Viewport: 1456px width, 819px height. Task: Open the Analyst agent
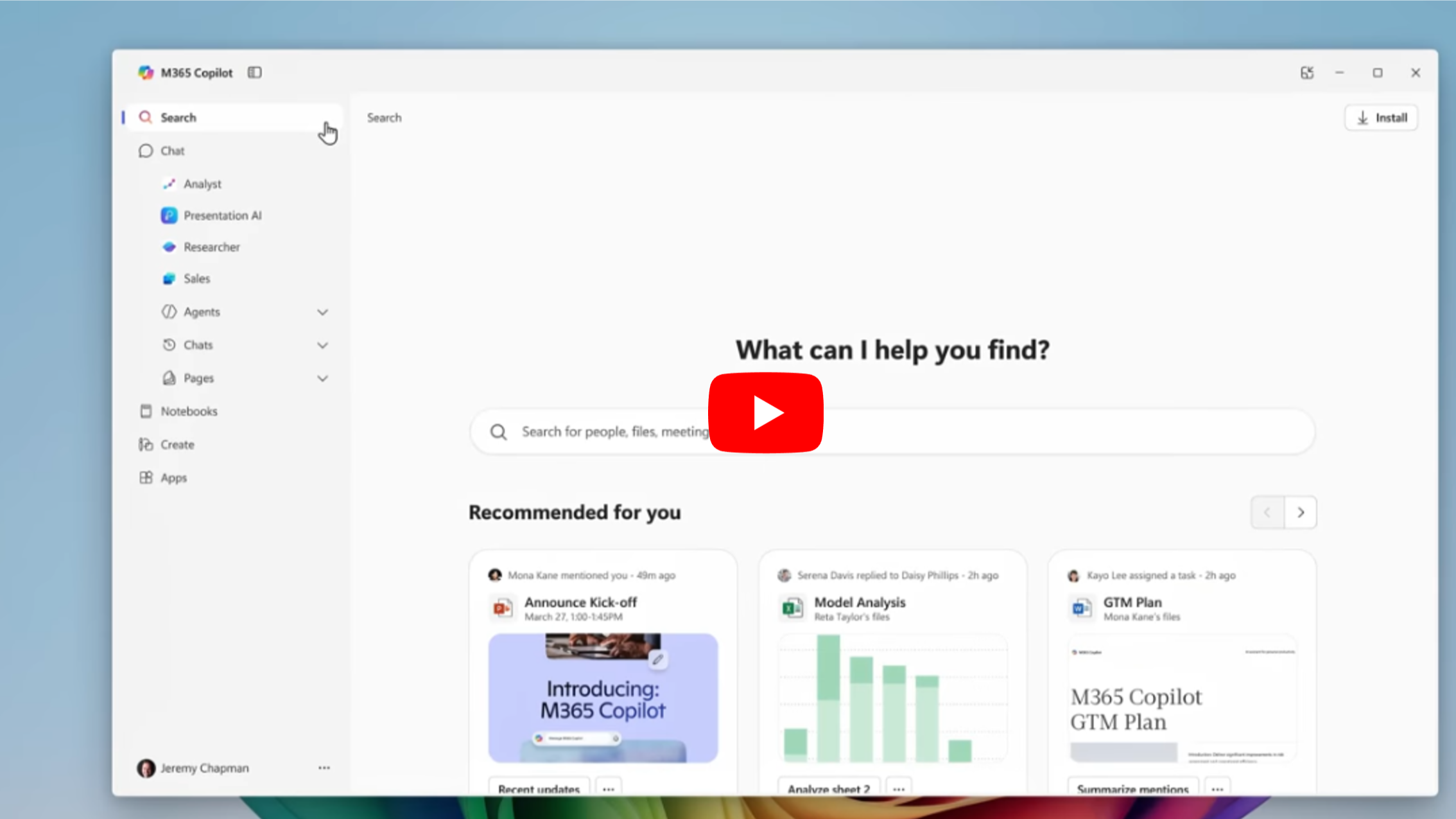click(202, 184)
